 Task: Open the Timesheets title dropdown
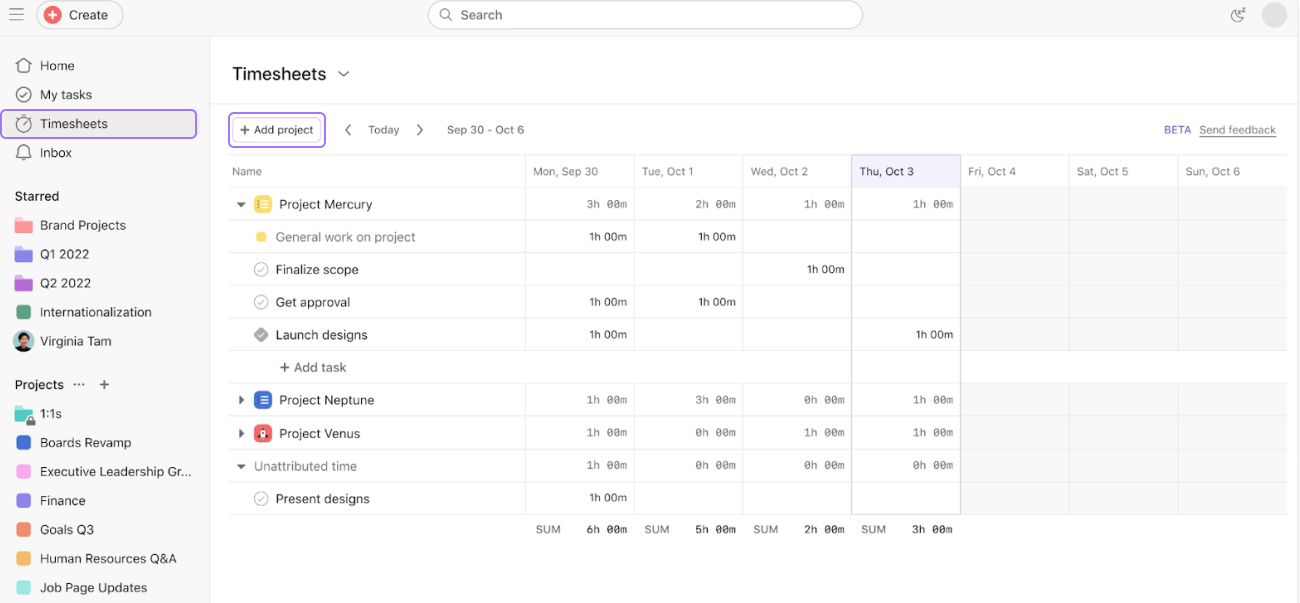pyautogui.click(x=344, y=74)
